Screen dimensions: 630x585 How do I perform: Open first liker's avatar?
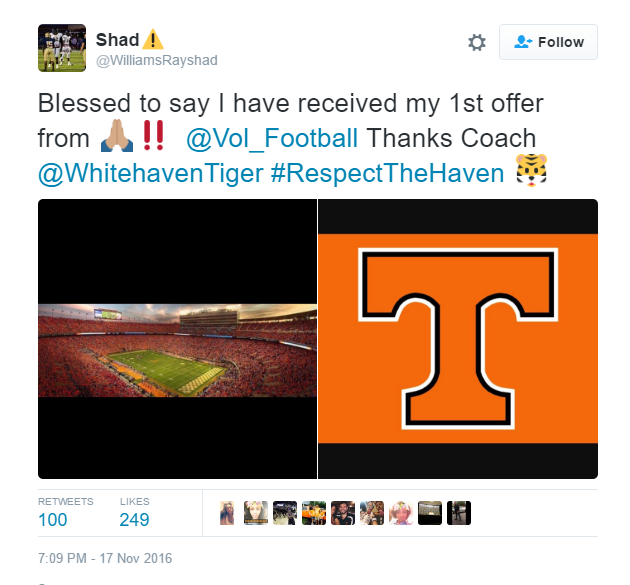click(x=227, y=513)
